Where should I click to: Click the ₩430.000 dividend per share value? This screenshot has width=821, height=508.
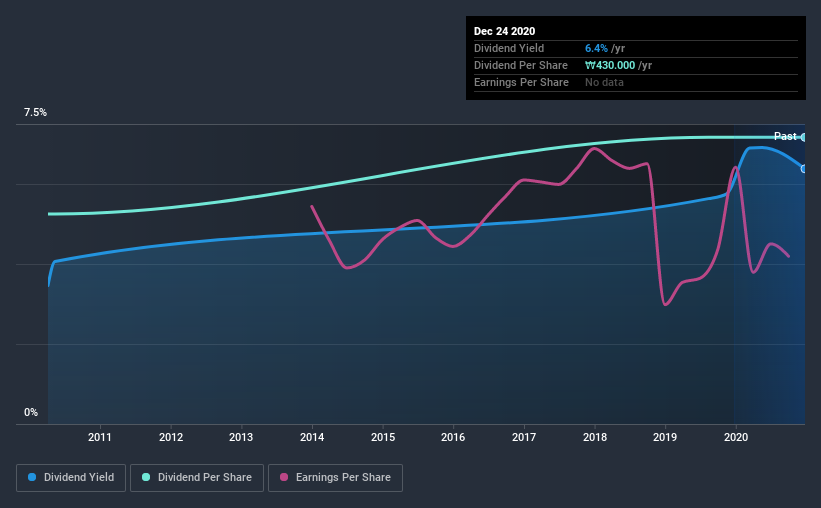pos(610,65)
